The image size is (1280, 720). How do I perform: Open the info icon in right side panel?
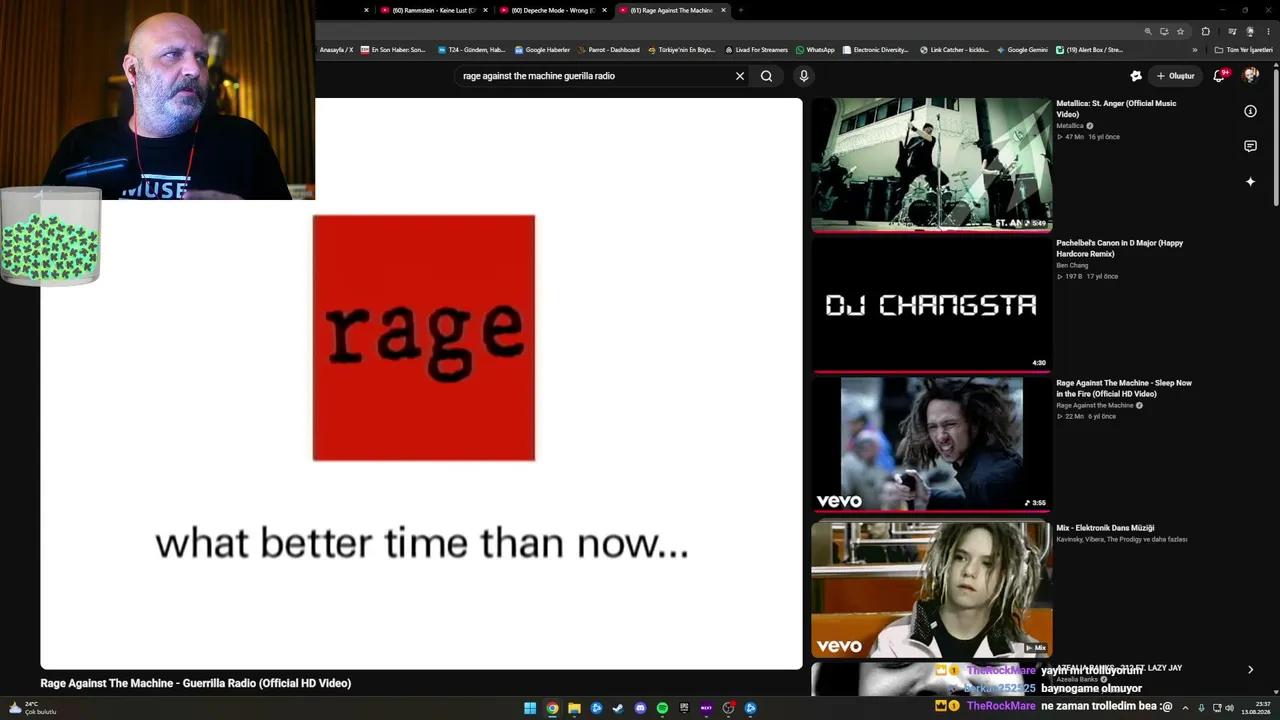point(1250,111)
